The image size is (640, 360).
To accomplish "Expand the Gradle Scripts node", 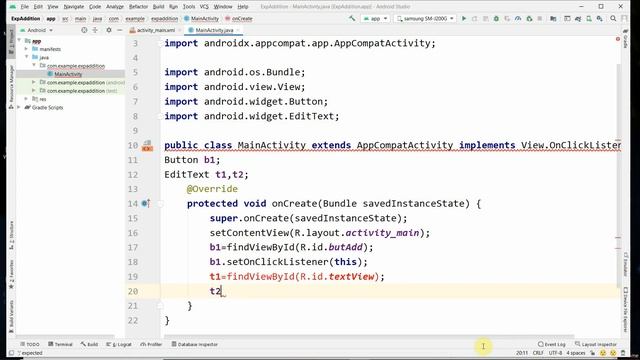I will (19, 107).
